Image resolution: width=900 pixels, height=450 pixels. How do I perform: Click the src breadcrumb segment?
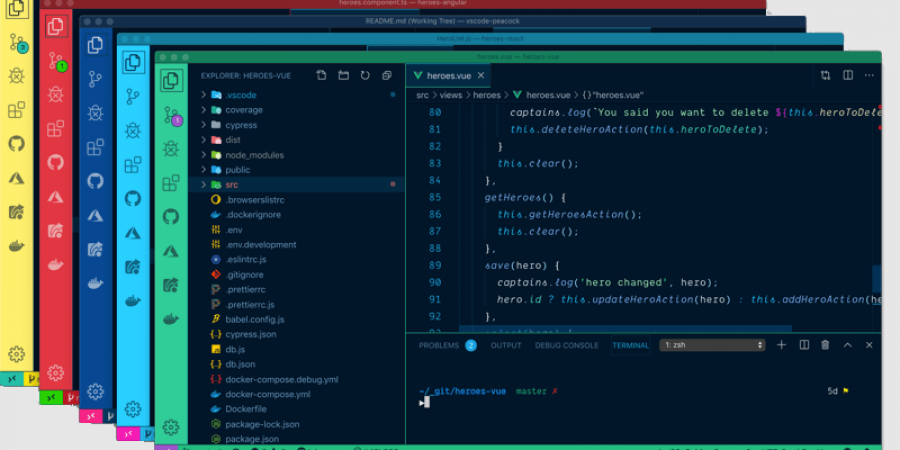[422, 95]
